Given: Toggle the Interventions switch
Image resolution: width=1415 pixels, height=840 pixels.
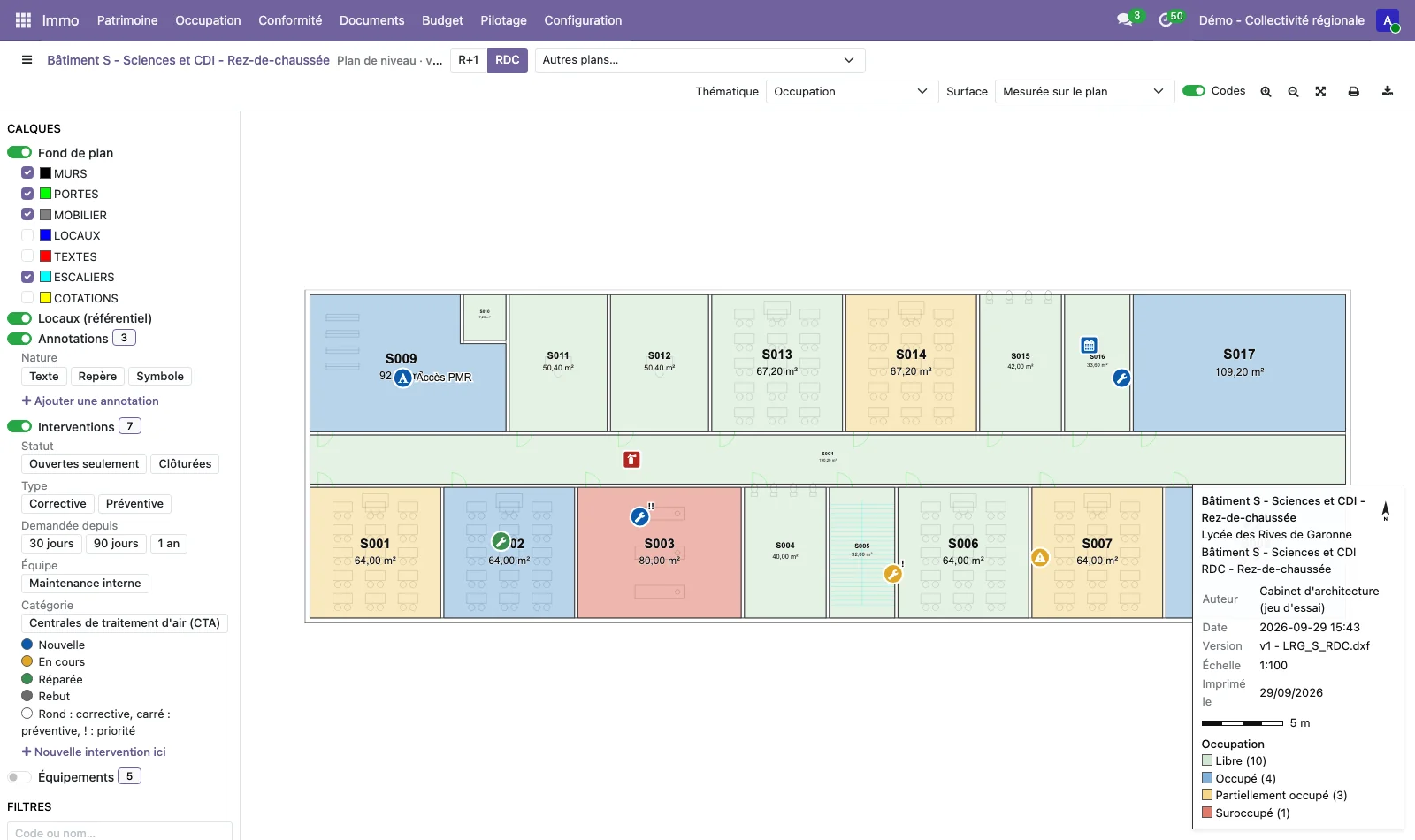Looking at the screenshot, I should pyautogui.click(x=19, y=426).
